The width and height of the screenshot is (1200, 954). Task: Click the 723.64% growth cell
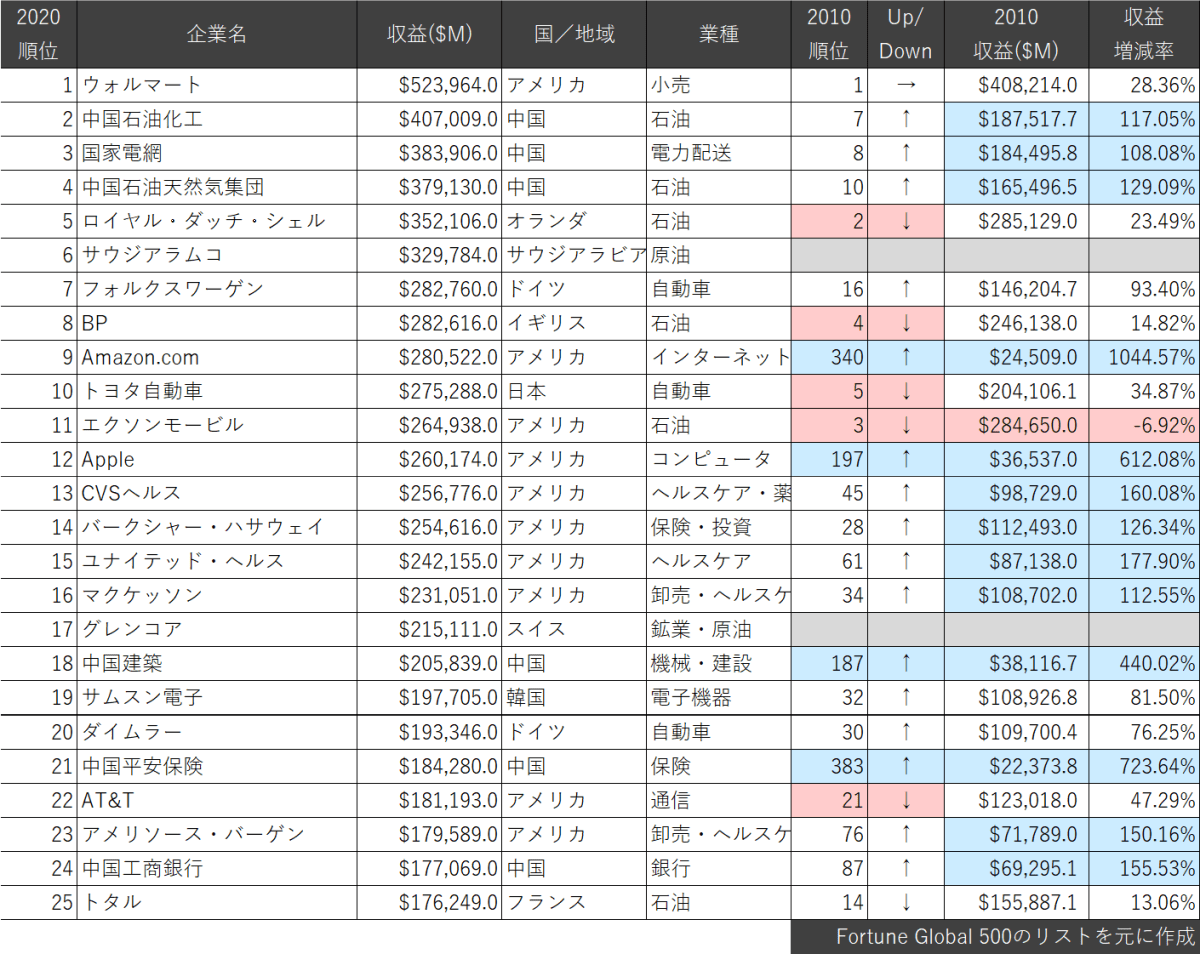[1144, 765]
